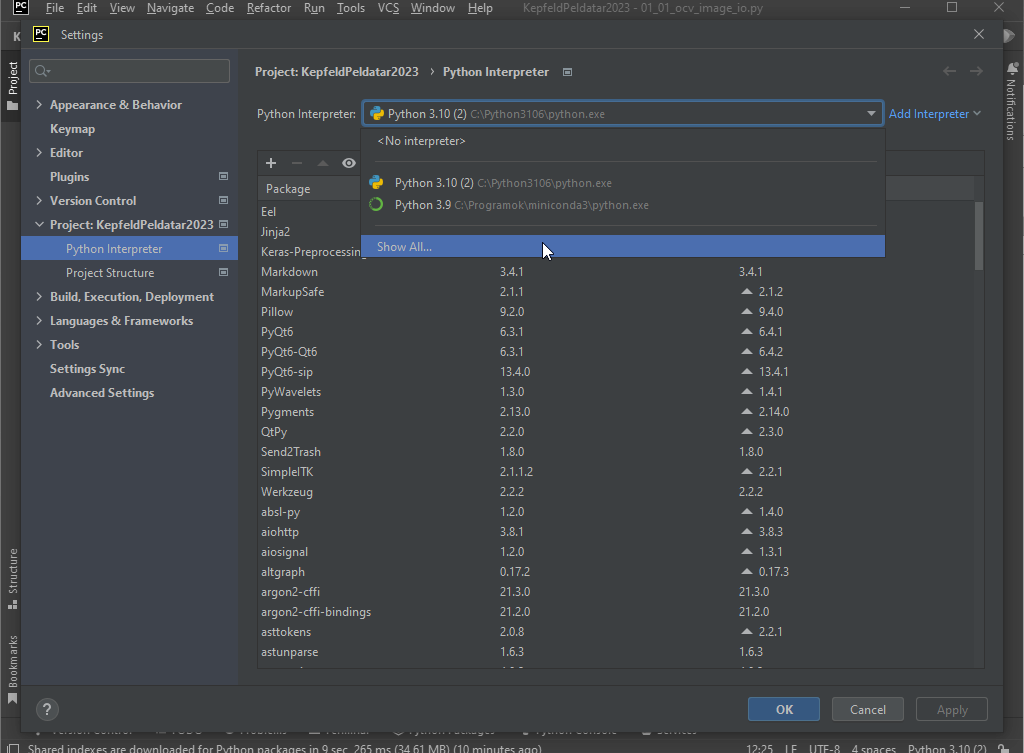
Task: Select the Werkzeug package name
Action: click(x=287, y=492)
